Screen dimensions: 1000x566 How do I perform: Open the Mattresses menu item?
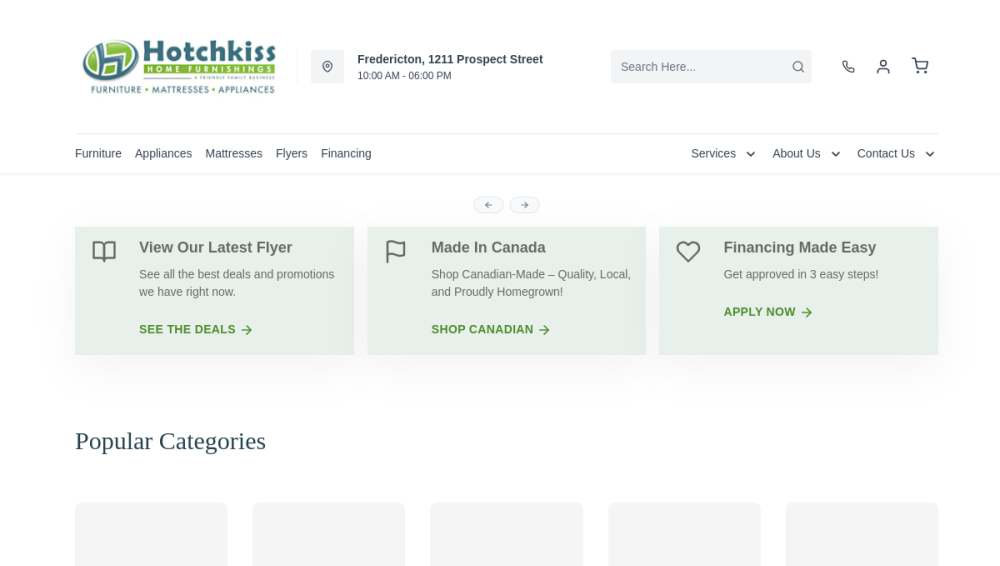(x=233, y=153)
